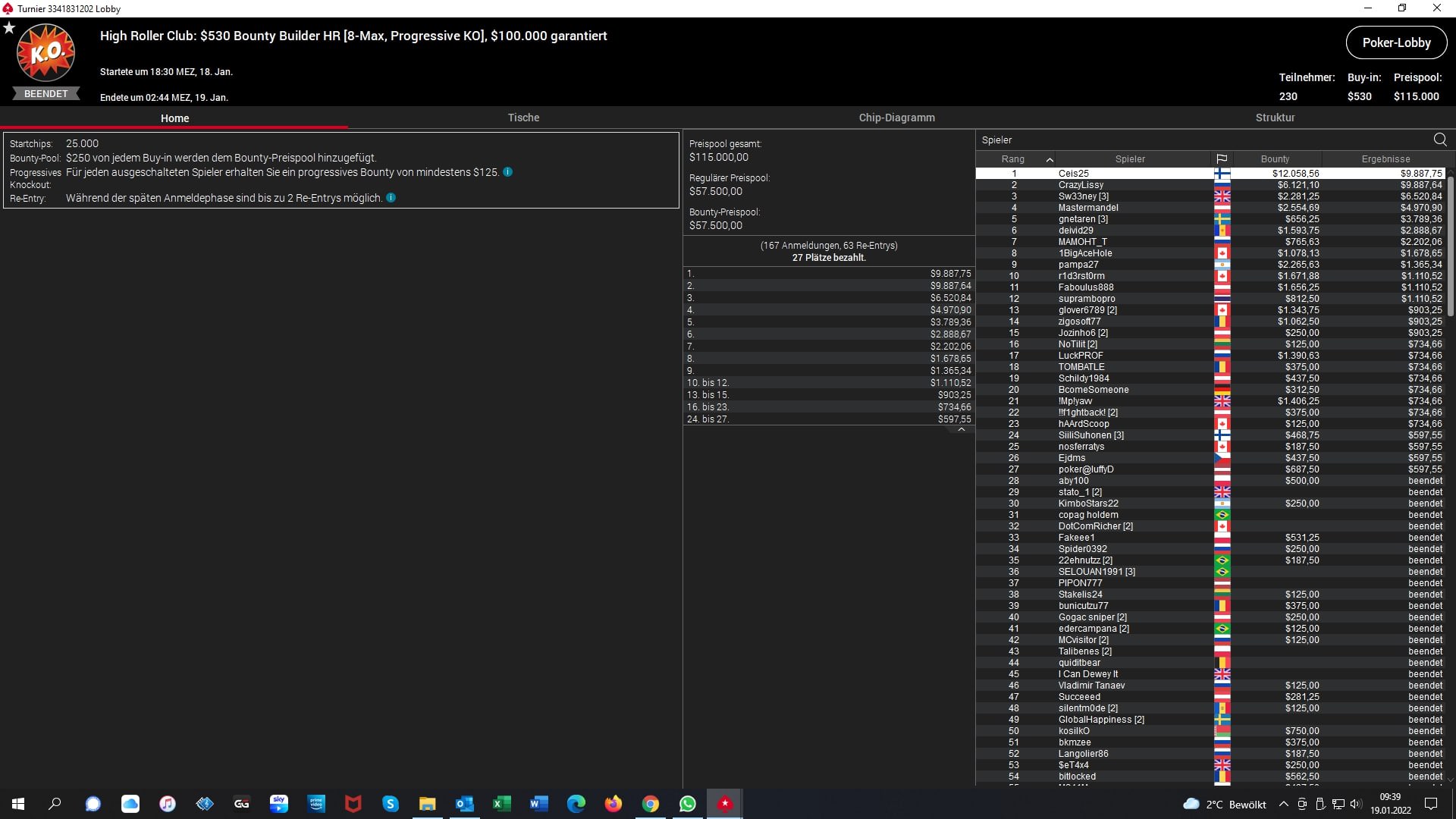Open the PokerStars icon in the taskbar
The image size is (1456, 819).
click(x=725, y=804)
